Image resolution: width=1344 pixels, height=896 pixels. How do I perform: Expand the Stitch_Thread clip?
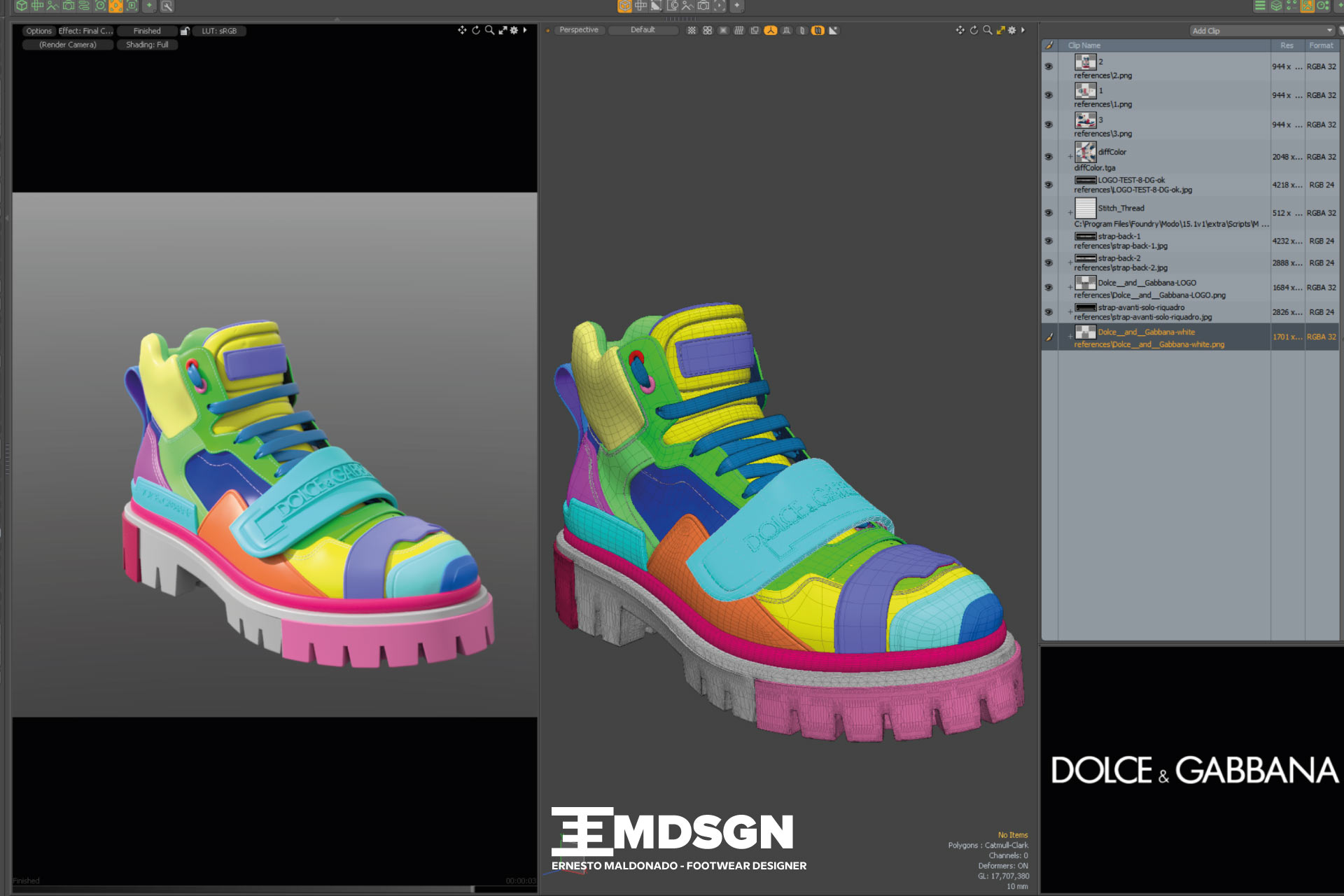[x=1070, y=213]
